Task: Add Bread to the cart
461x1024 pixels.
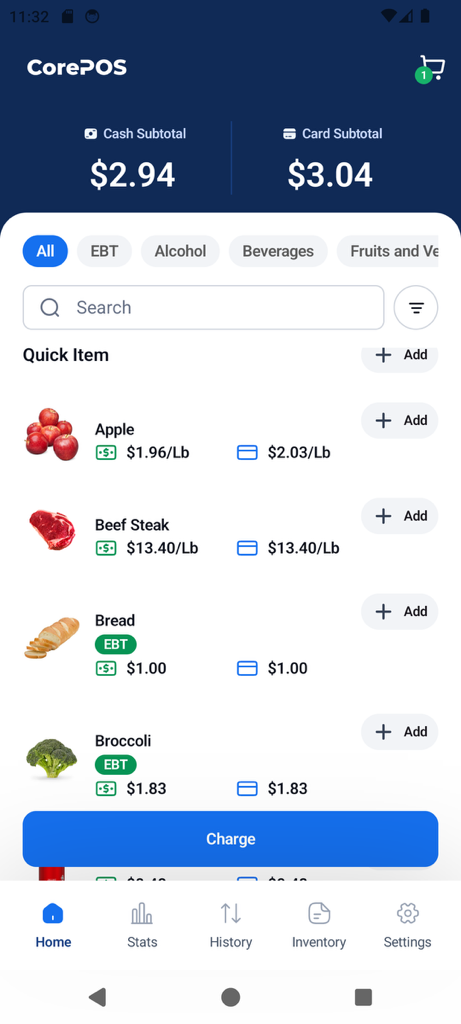Action: 400,612
